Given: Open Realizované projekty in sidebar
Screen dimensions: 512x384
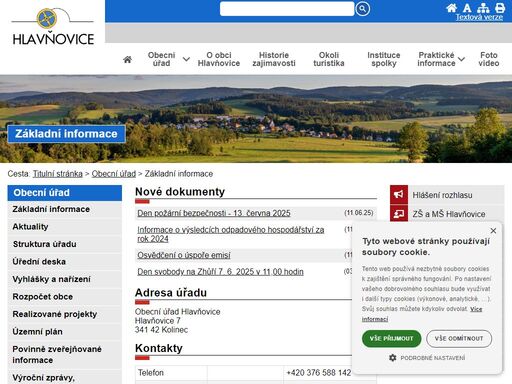Looking at the screenshot, I should [65, 314].
